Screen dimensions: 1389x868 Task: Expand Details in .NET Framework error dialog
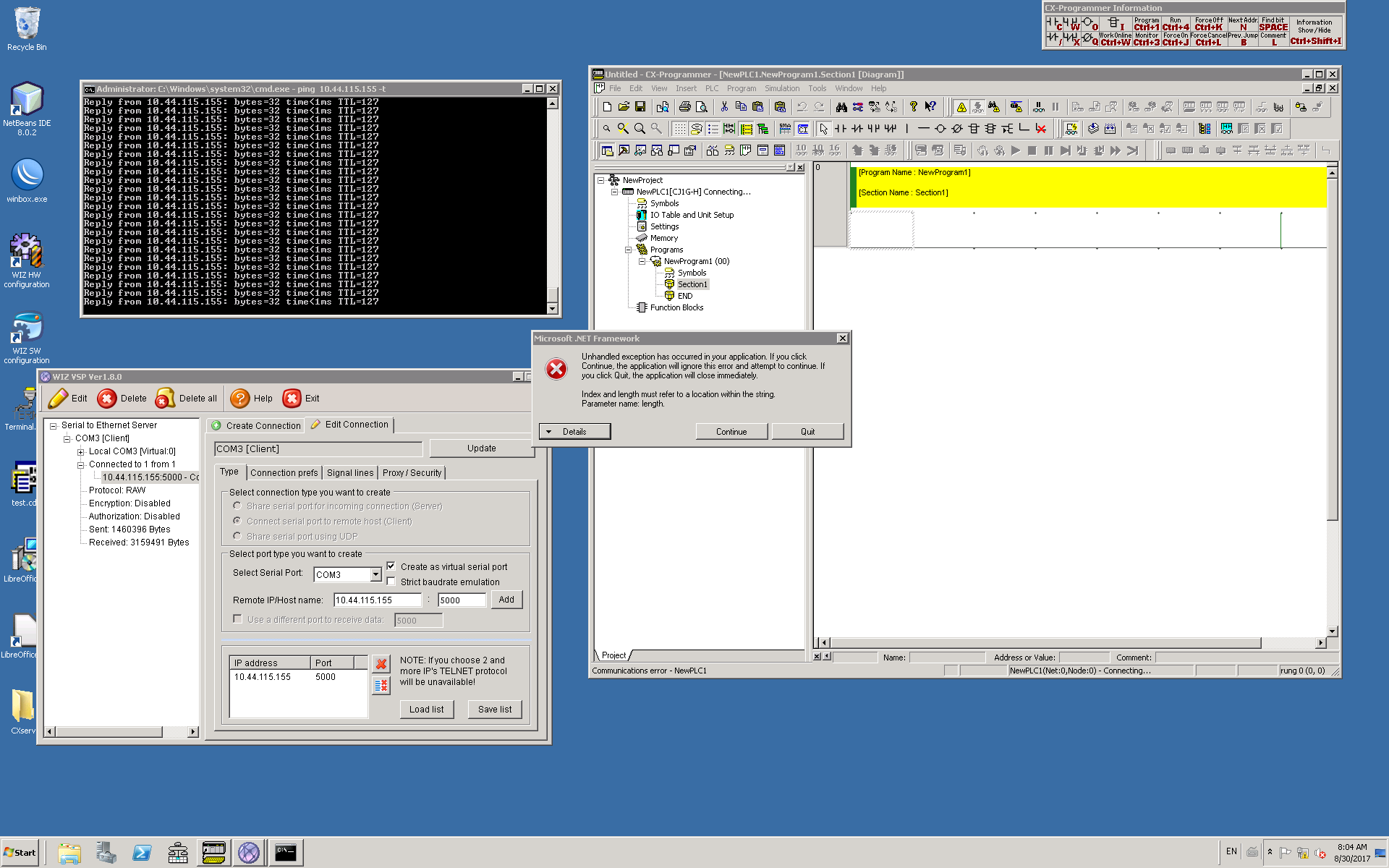(574, 432)
